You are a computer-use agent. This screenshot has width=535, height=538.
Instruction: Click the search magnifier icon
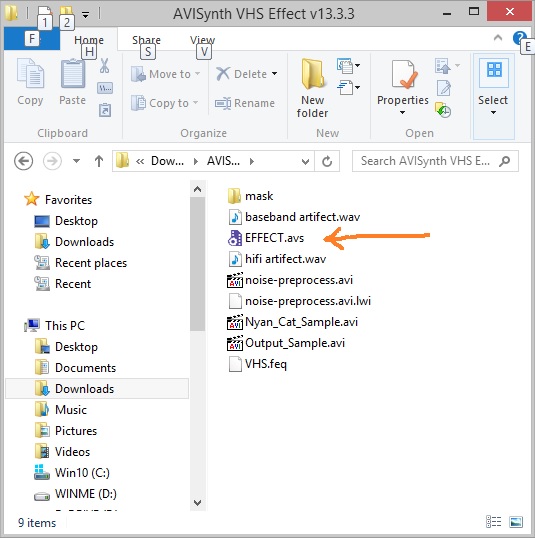505,161
